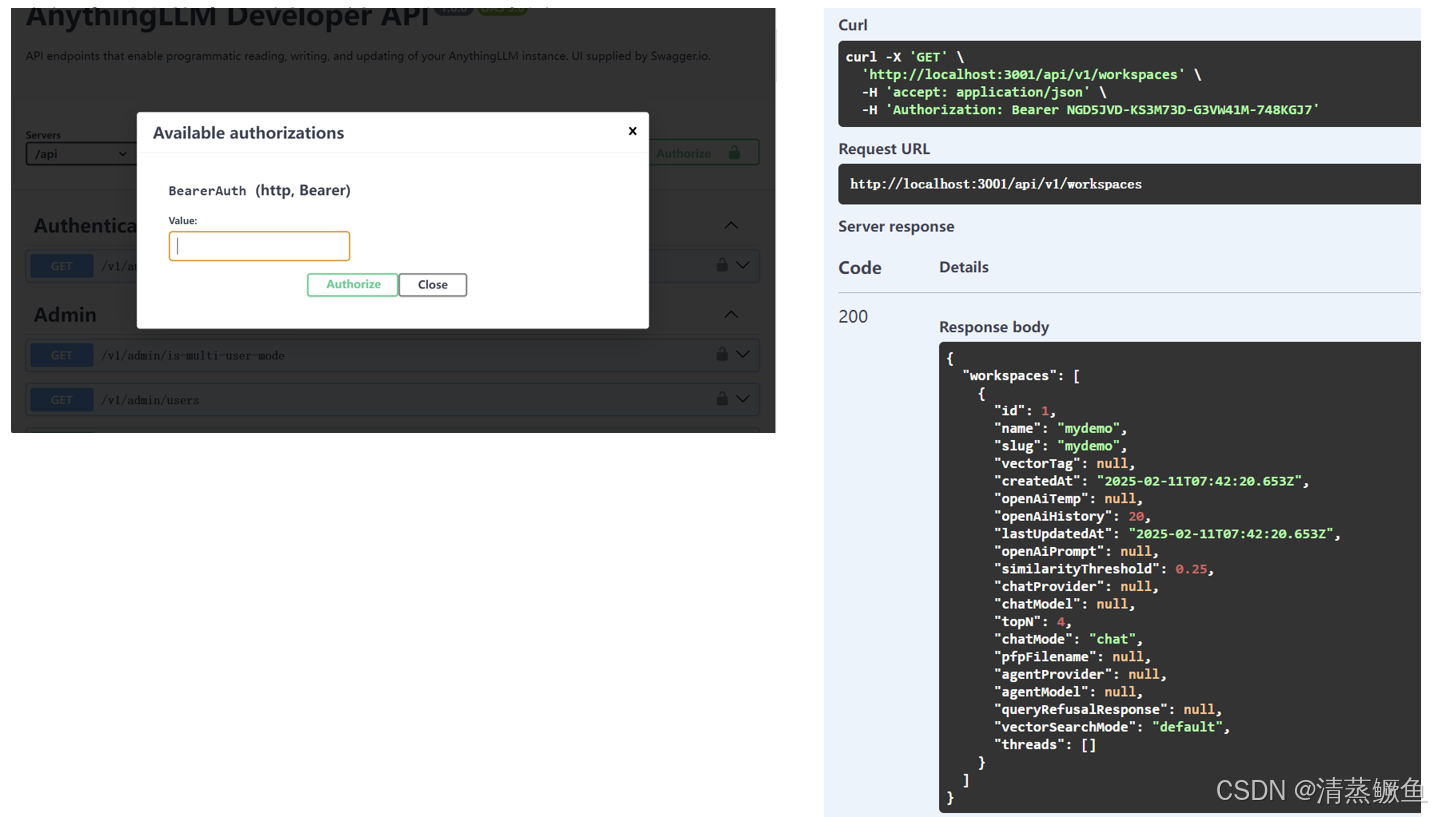Click the Close button in authorizations dialog

[433, 285]
